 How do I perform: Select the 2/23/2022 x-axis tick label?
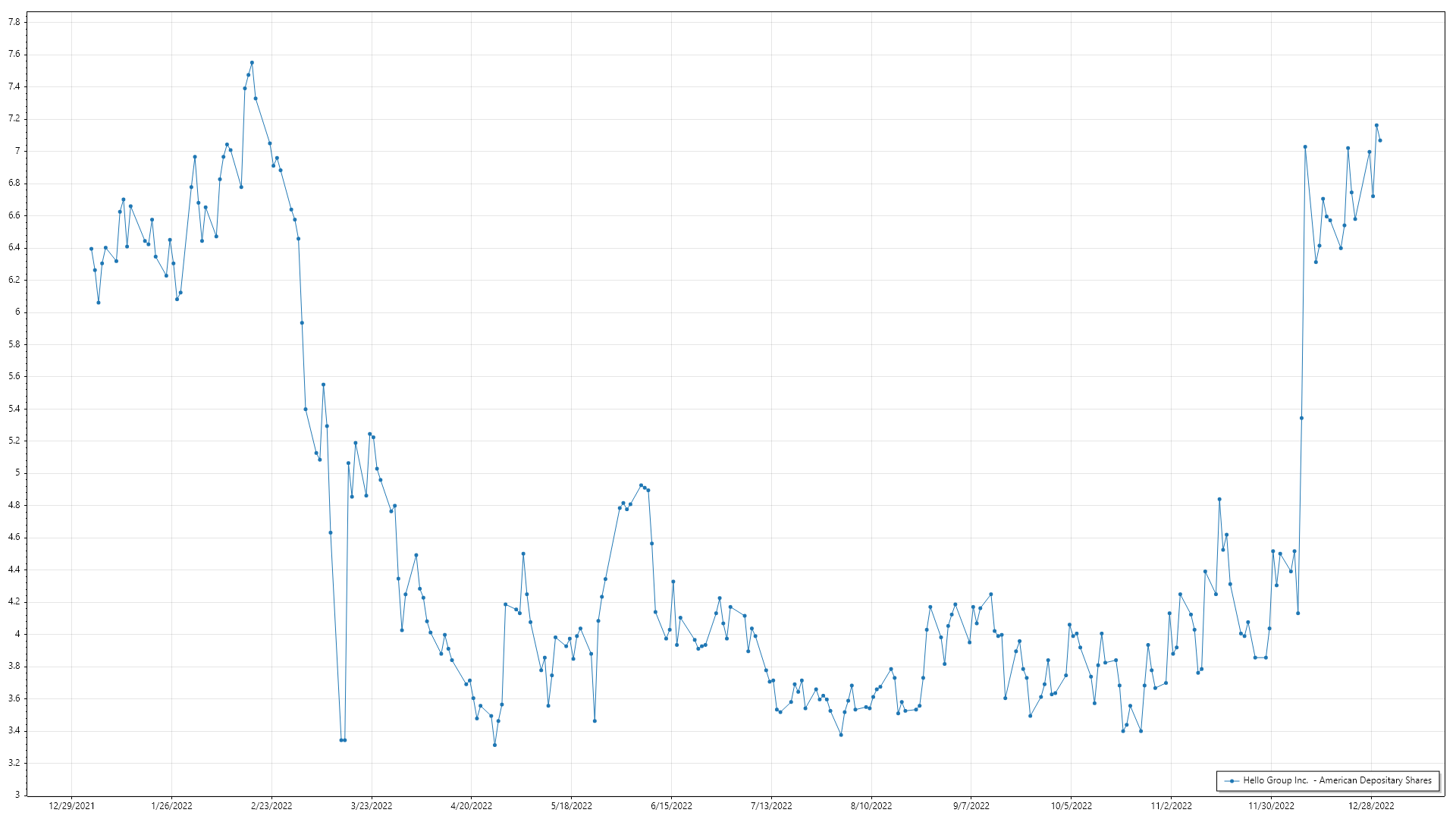[x=271, y=806]
